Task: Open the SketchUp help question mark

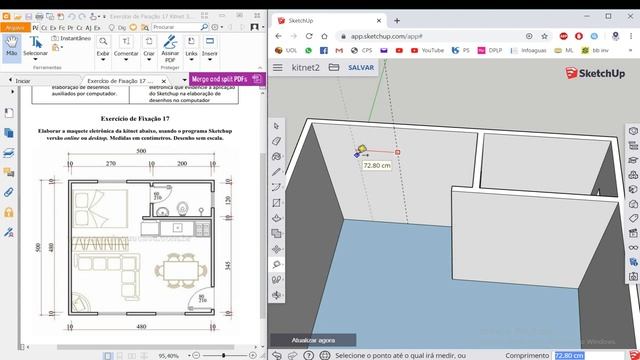Action: [x=309, y=356]
